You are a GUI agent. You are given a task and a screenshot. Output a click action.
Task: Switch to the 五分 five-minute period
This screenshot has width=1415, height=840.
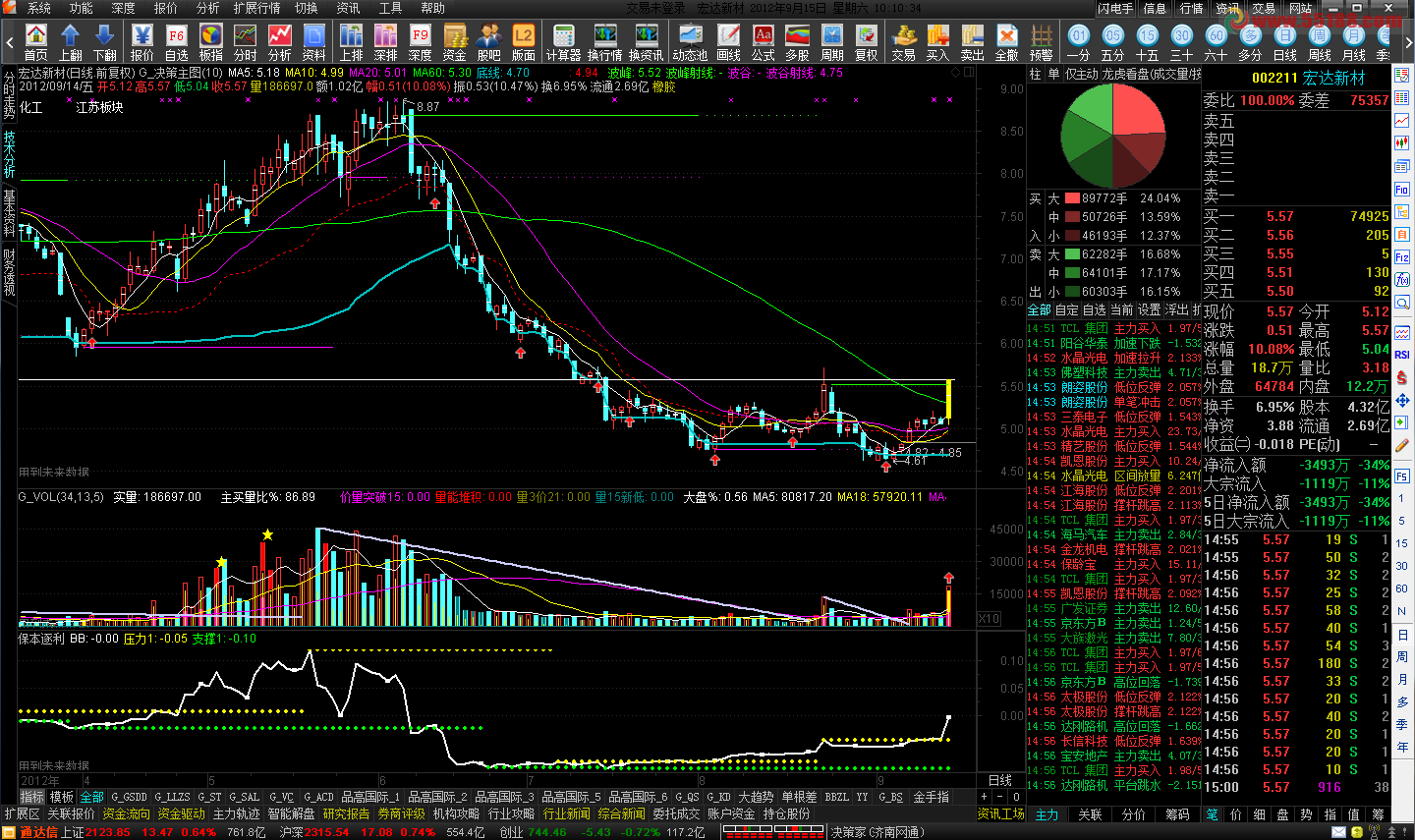click(1113, 43)
